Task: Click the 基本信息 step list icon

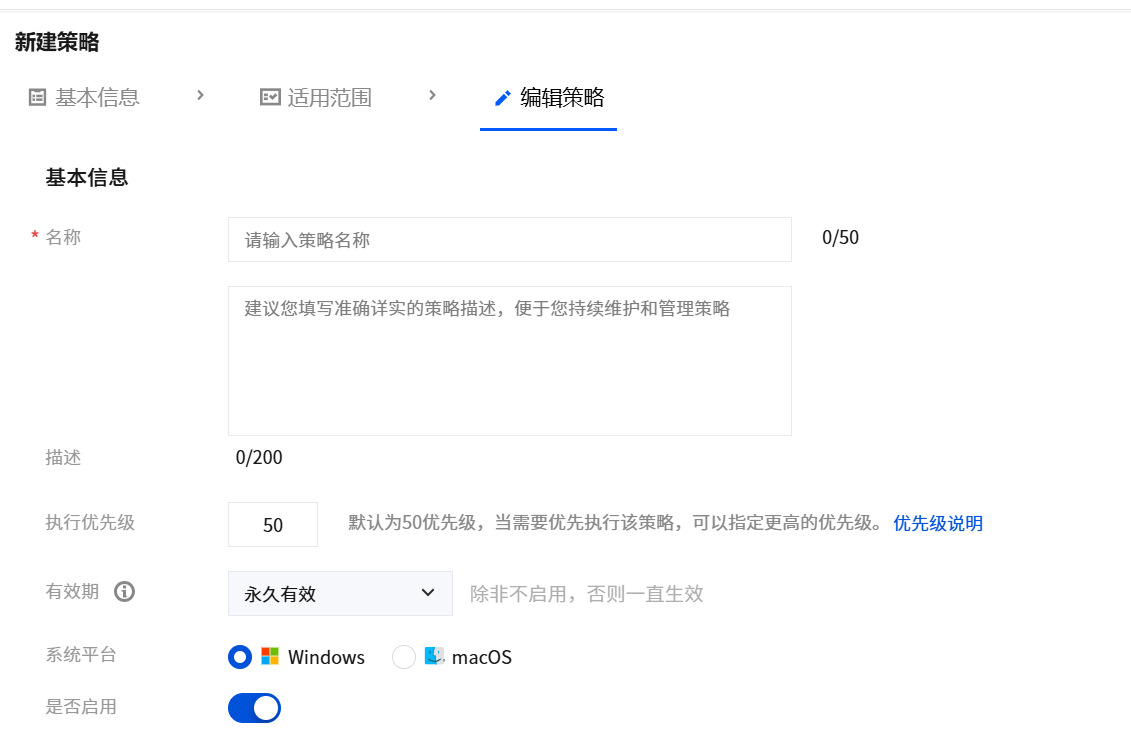Action: pos(38,97)
